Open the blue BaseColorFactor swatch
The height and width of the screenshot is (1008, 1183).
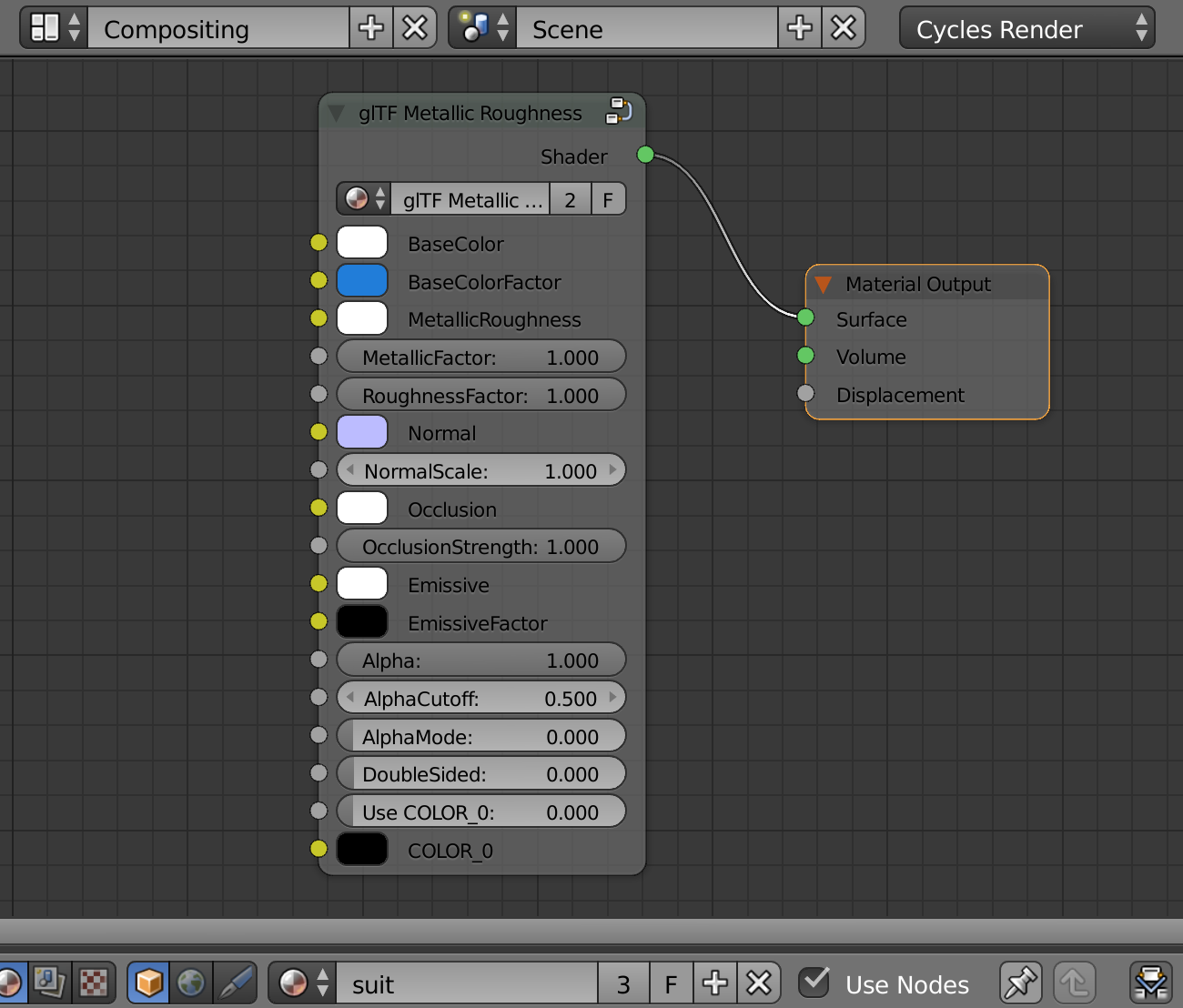click(x=362, y=280)
